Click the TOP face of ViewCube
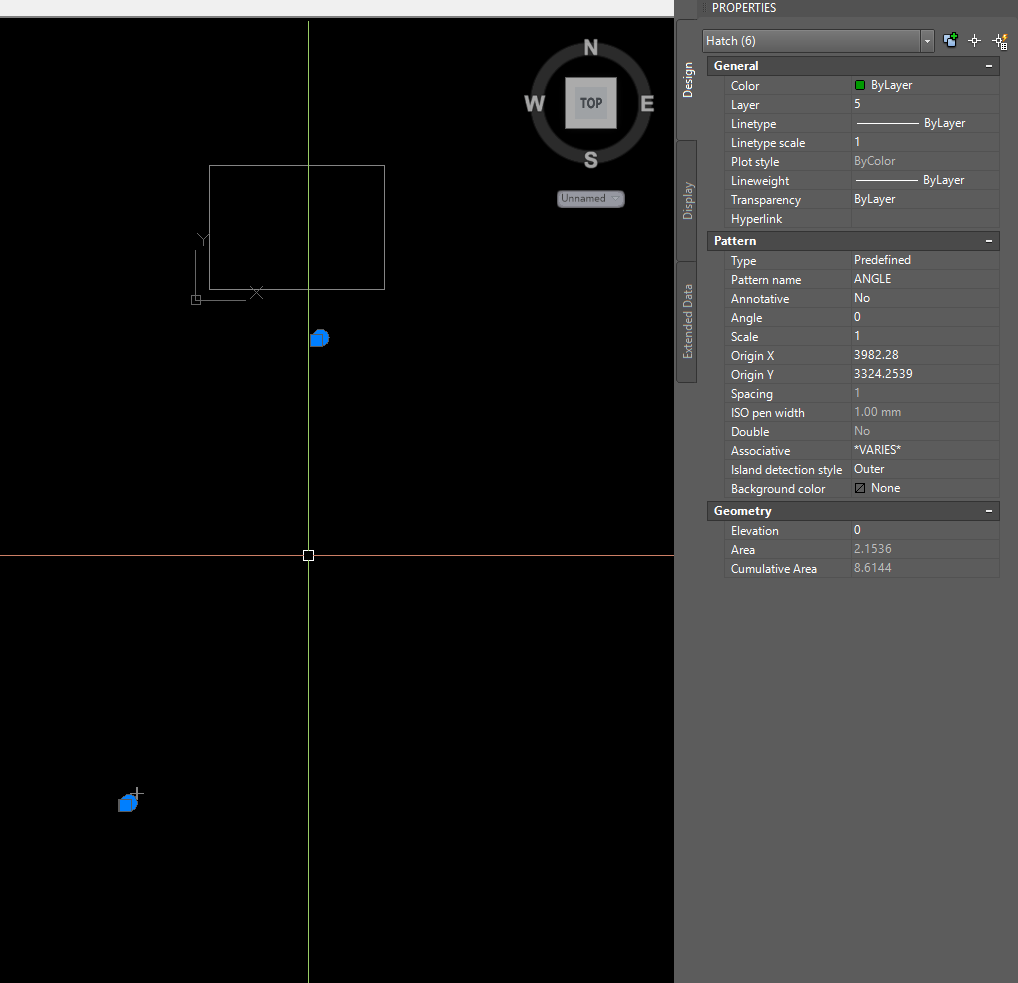 [591, 103]
